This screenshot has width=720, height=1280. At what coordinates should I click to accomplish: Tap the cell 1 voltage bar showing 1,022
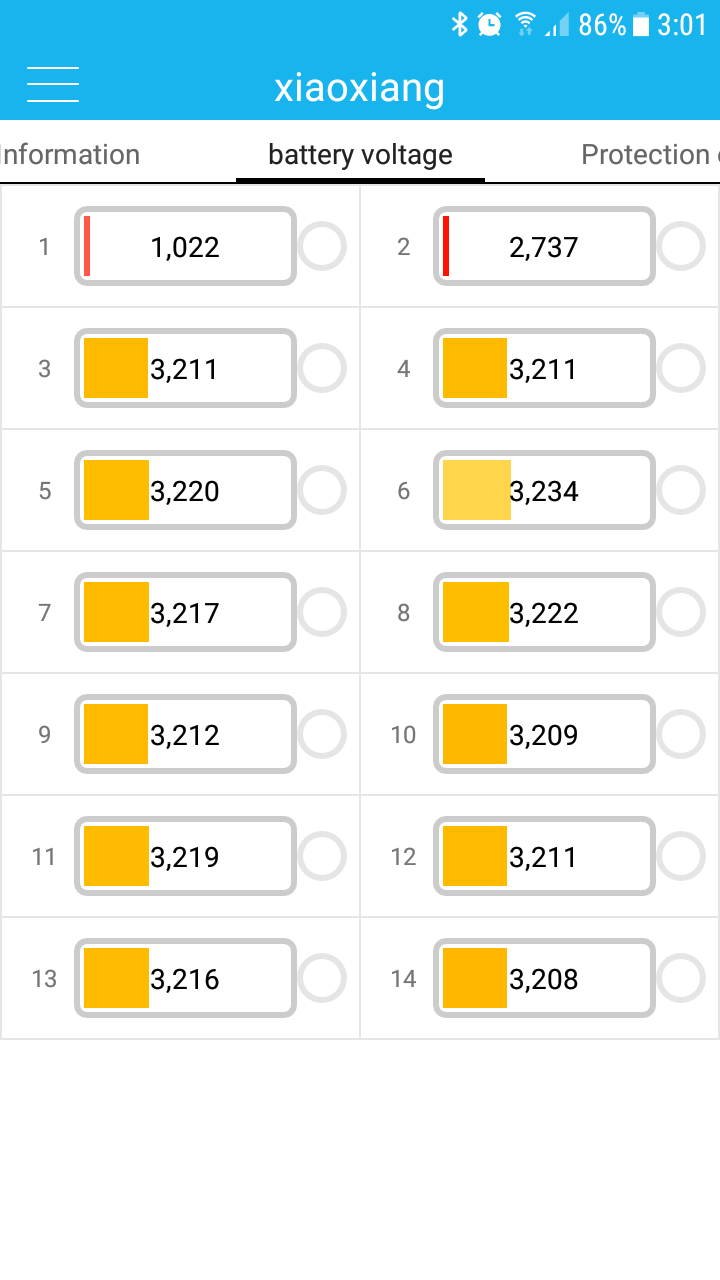pyautogui.click(x=185, y=246)
